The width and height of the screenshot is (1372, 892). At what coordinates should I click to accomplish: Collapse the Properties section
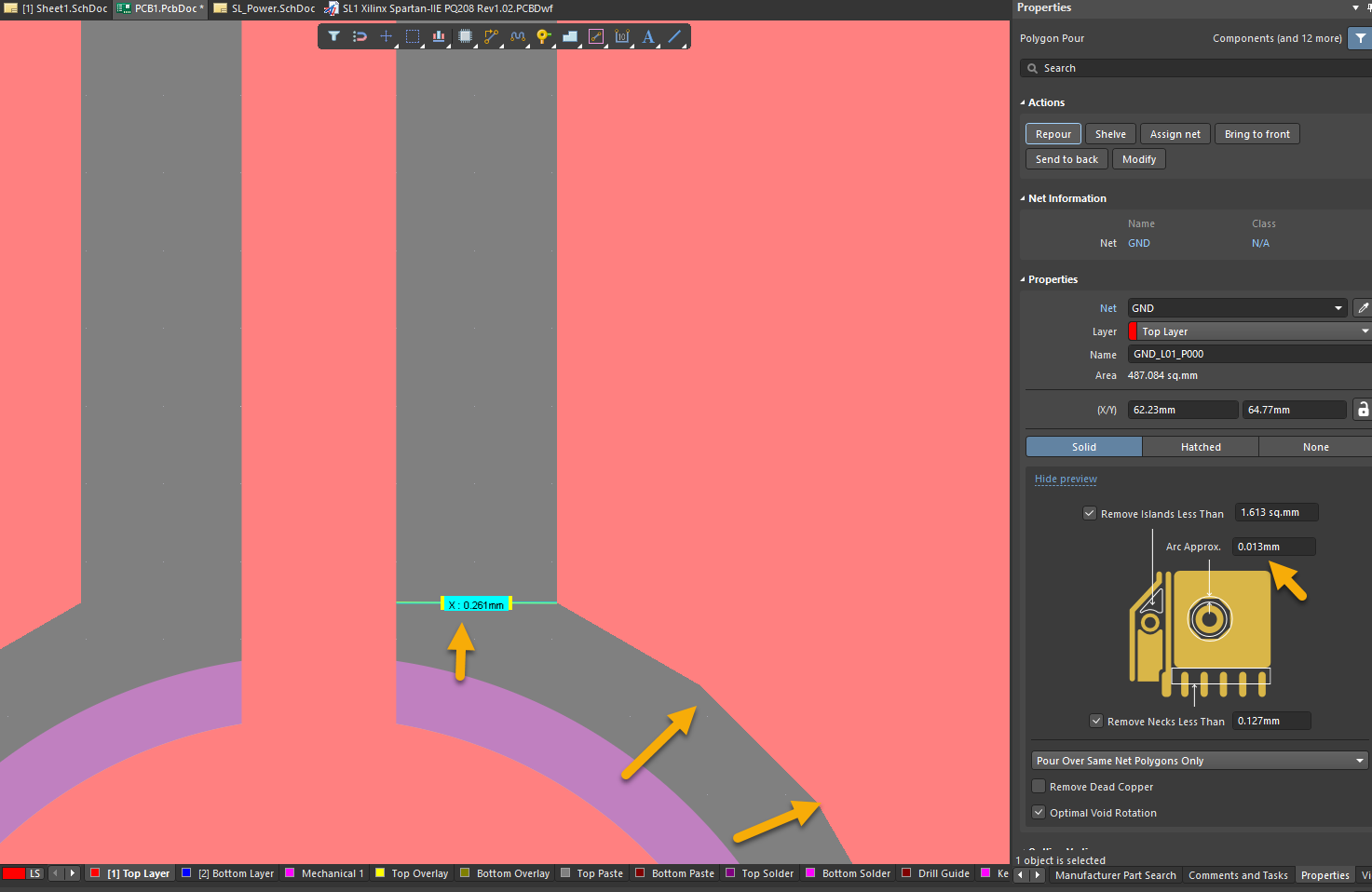(1023, 279)
